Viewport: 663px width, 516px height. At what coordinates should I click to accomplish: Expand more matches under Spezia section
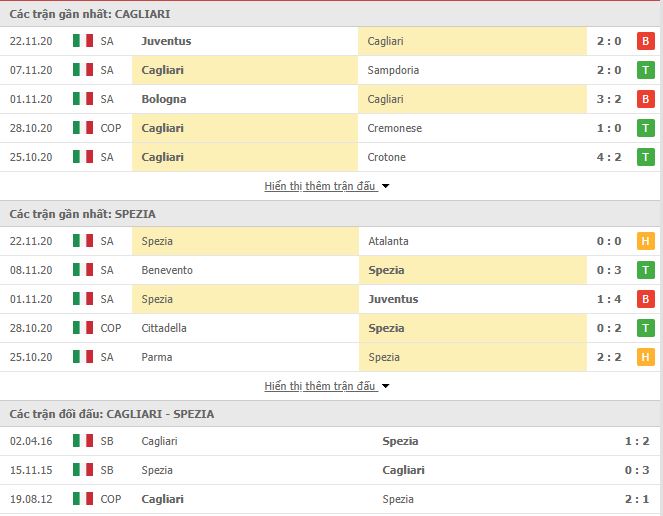(x=320, y=386)
